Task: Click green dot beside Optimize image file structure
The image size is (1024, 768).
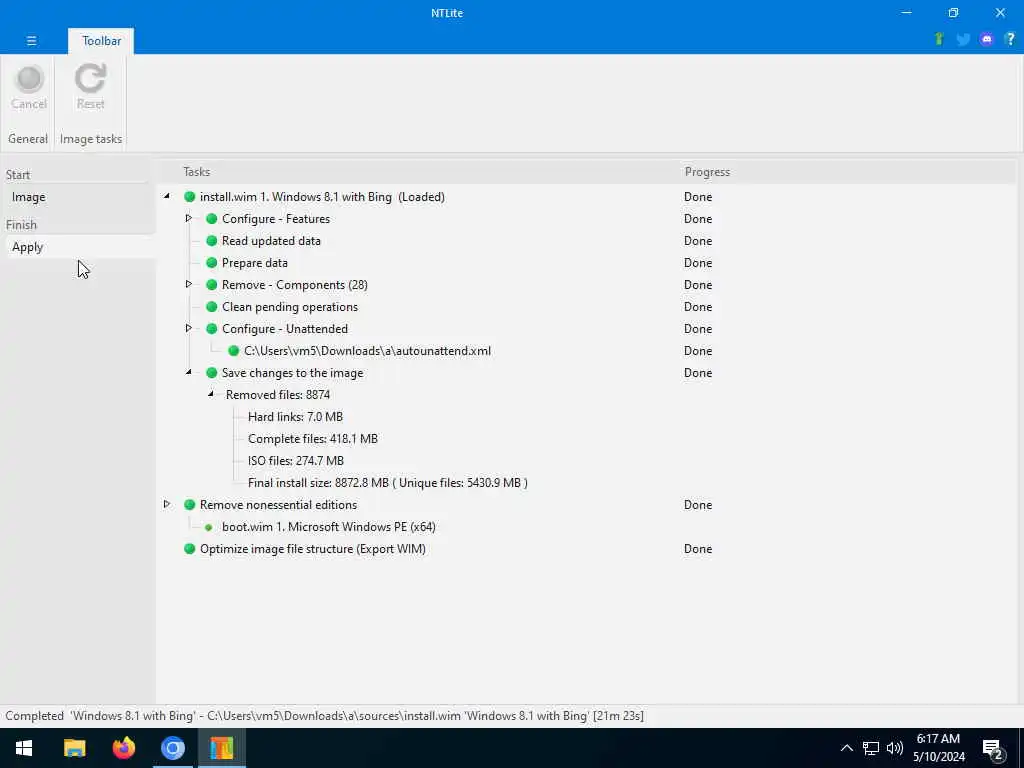Action: (189, 549)
